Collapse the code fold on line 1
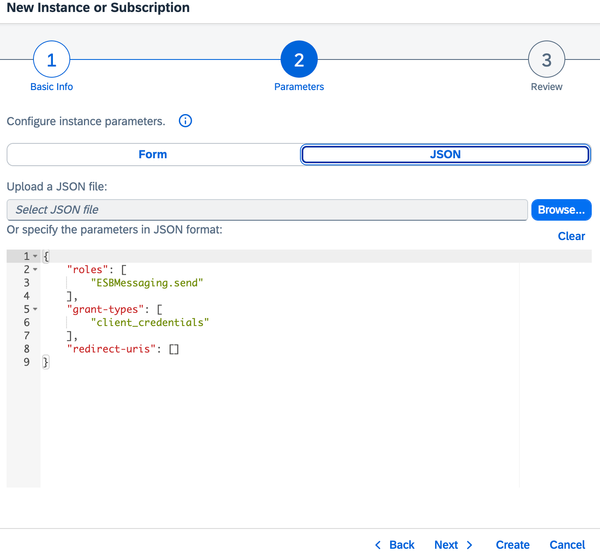Image resolution: width=600 pixels, height=557 pixels. coord(35,256)
